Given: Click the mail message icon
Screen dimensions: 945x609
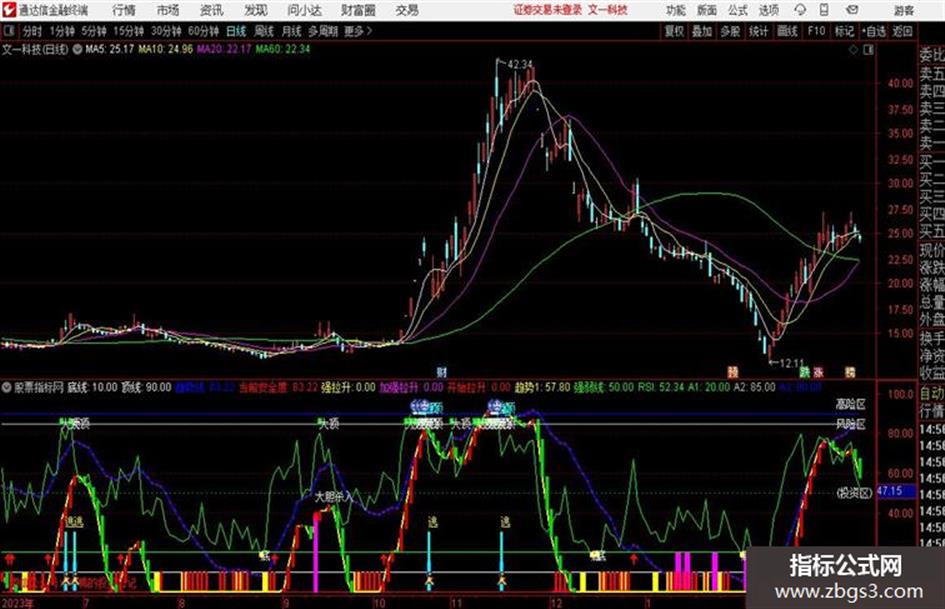Looking at the screenshot, I should click(852, 10).
